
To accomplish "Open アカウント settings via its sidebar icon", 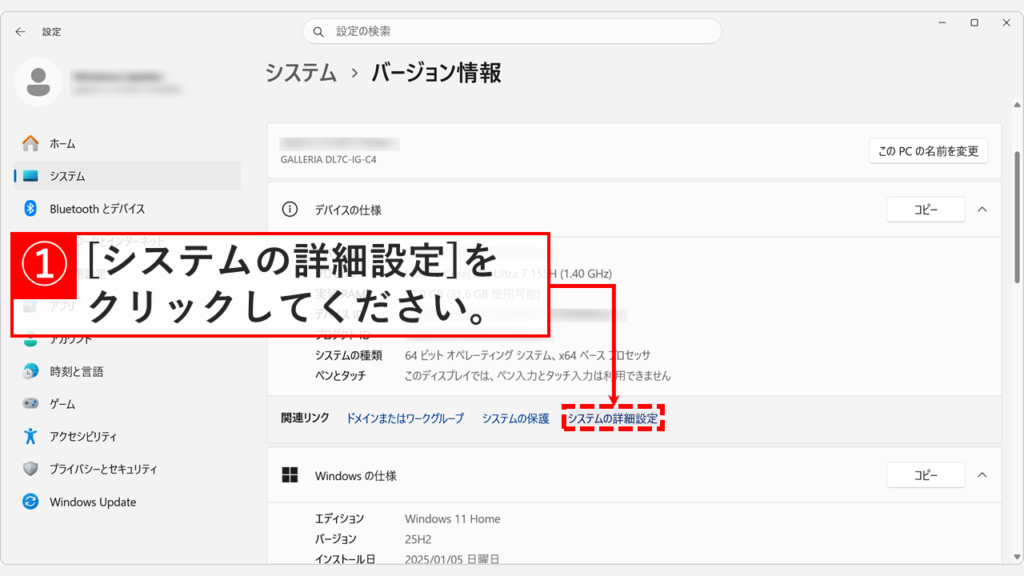I will pos(30,339).
